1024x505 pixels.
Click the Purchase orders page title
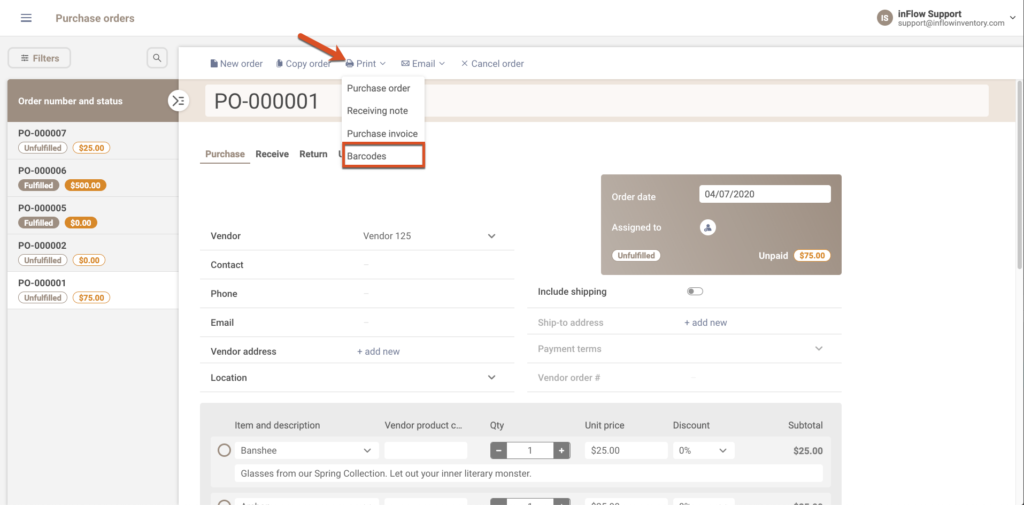point(95,18)
